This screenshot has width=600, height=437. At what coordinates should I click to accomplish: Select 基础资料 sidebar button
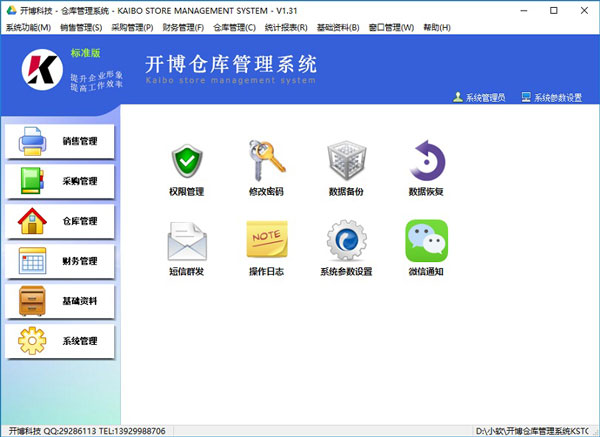[x=59, y=301]
